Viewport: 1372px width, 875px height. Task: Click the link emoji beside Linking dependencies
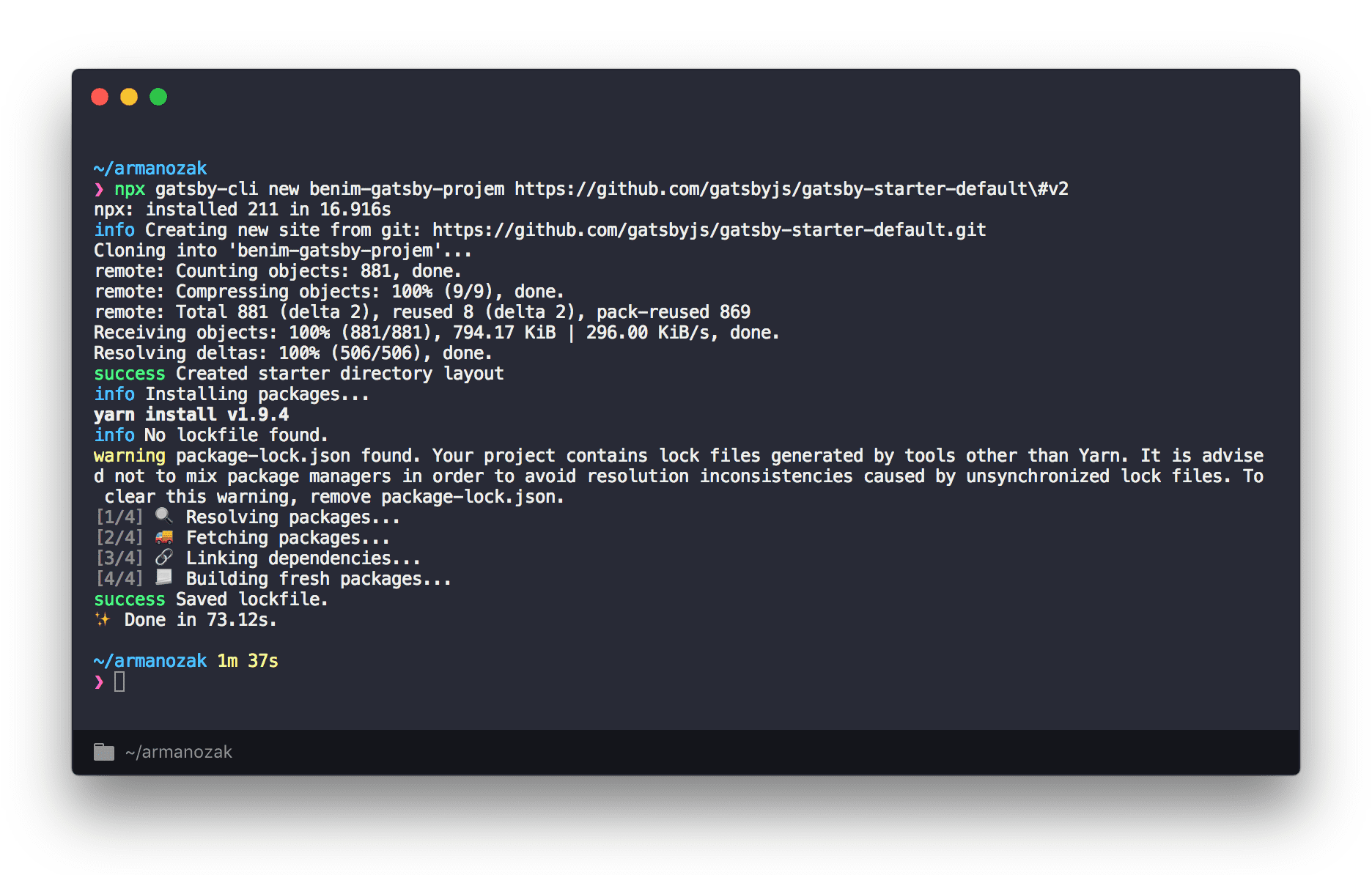164,557
